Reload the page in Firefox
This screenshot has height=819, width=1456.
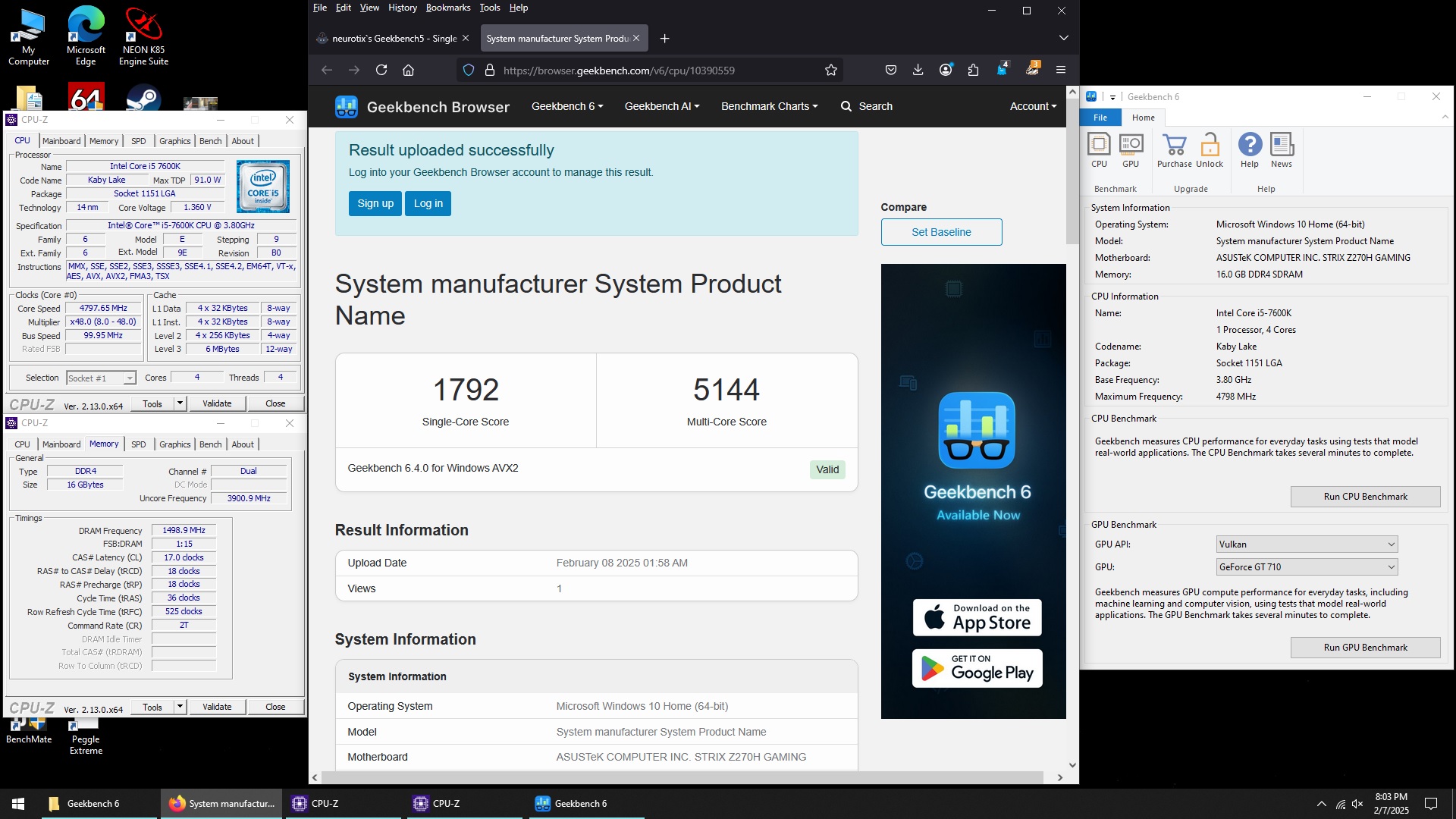(381, 70)
